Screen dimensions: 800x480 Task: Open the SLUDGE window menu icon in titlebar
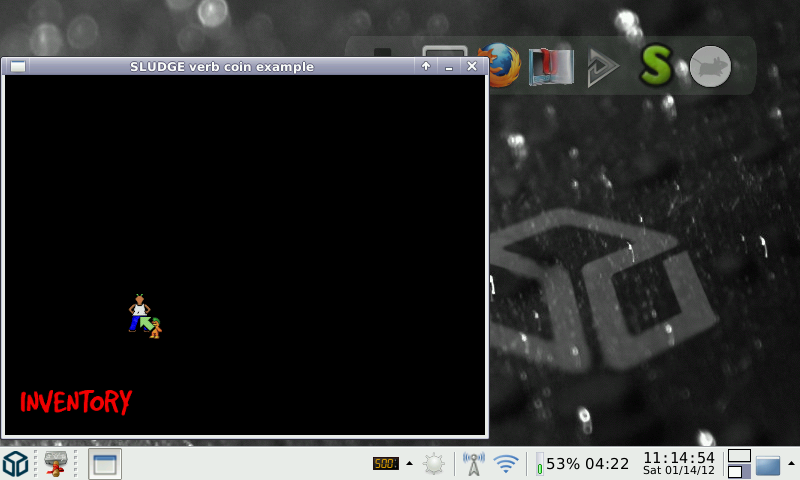[x=18, y=67]
